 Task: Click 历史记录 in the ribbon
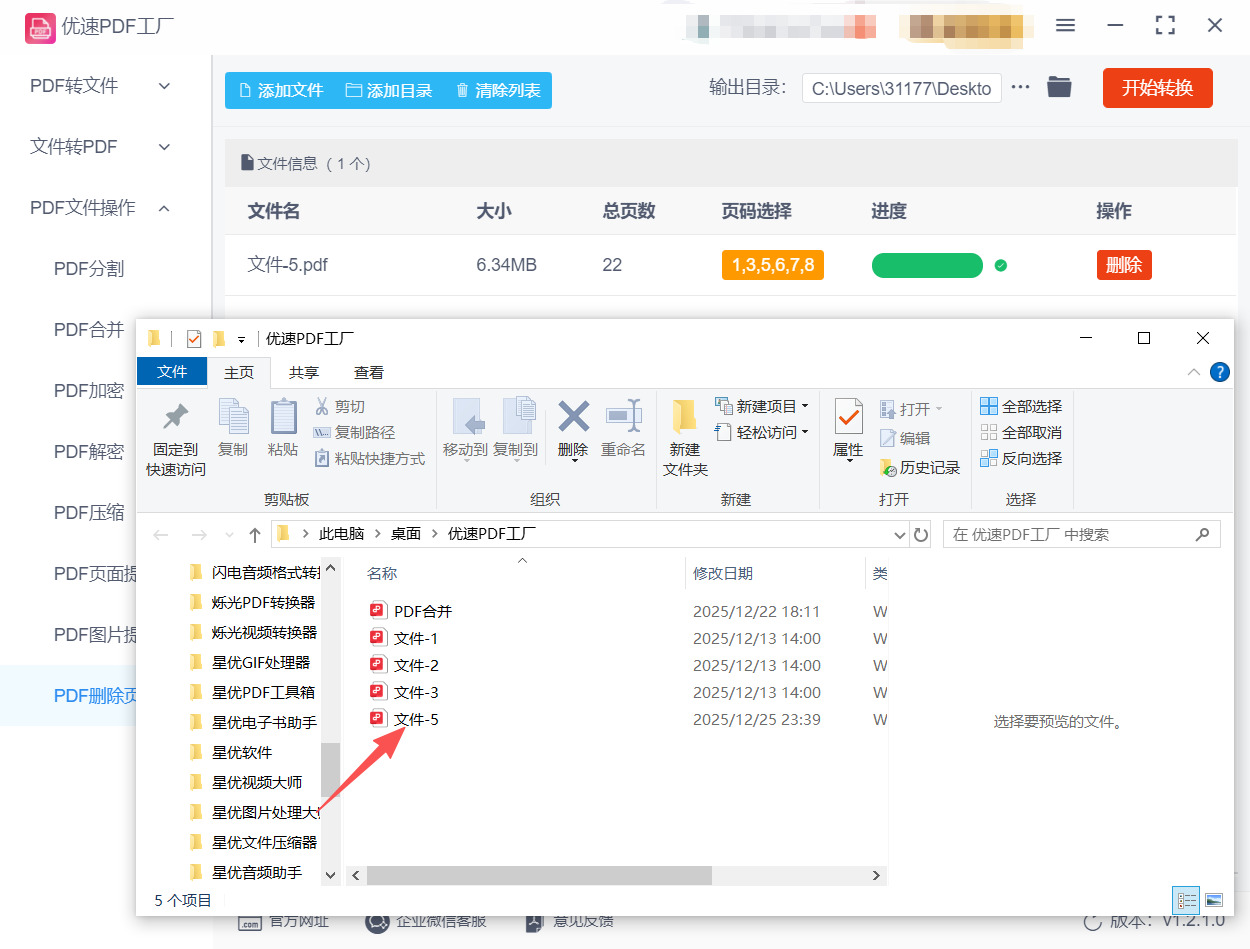pyautogui.click(x=920, y=467)
